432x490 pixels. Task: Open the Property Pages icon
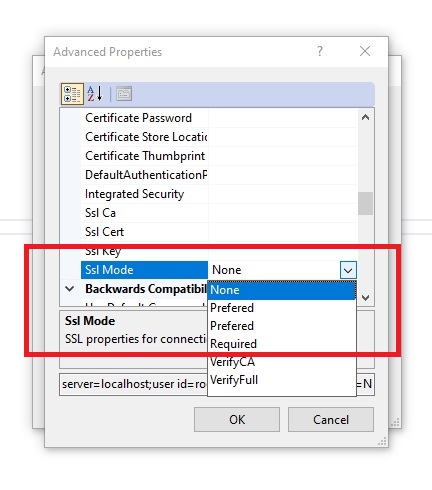124,94
